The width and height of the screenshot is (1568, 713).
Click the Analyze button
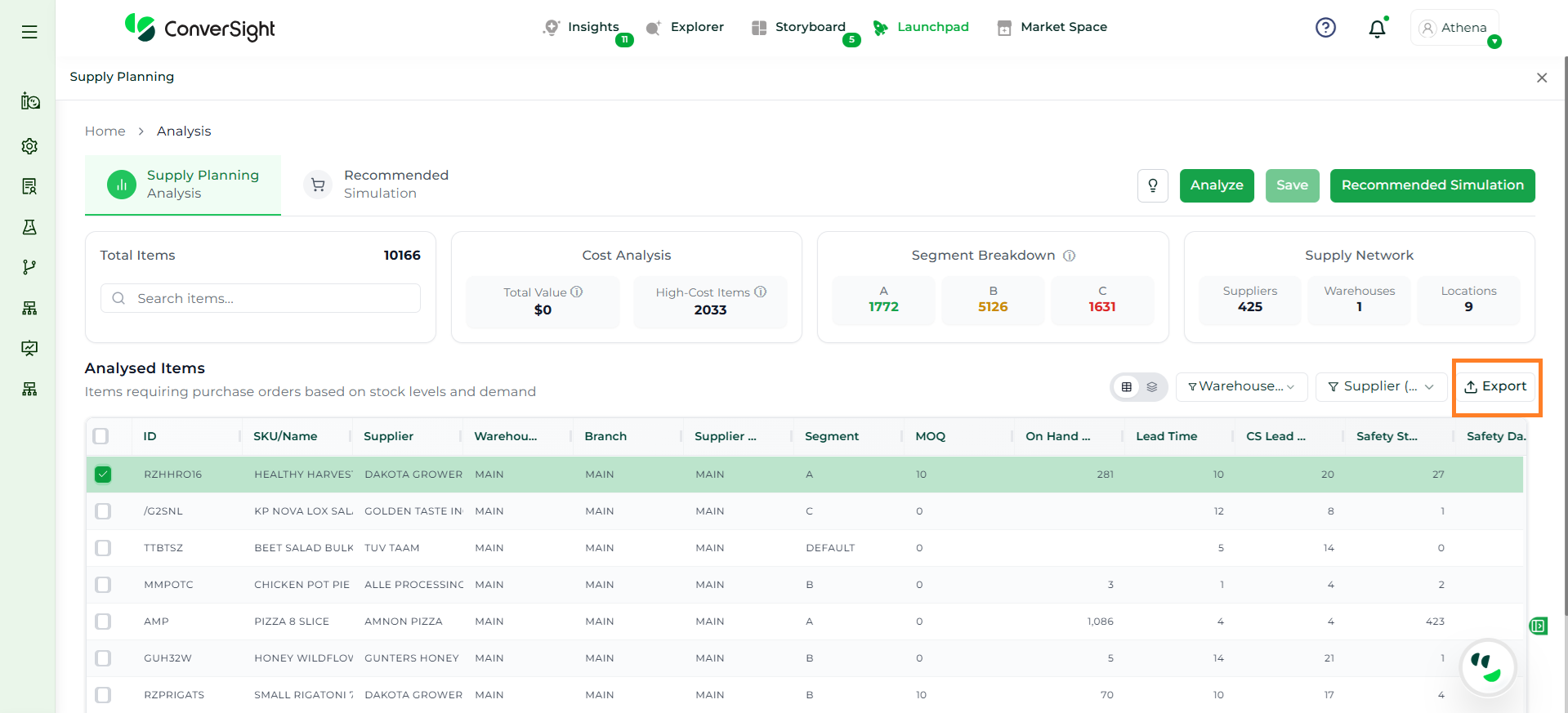point(1216,185)
